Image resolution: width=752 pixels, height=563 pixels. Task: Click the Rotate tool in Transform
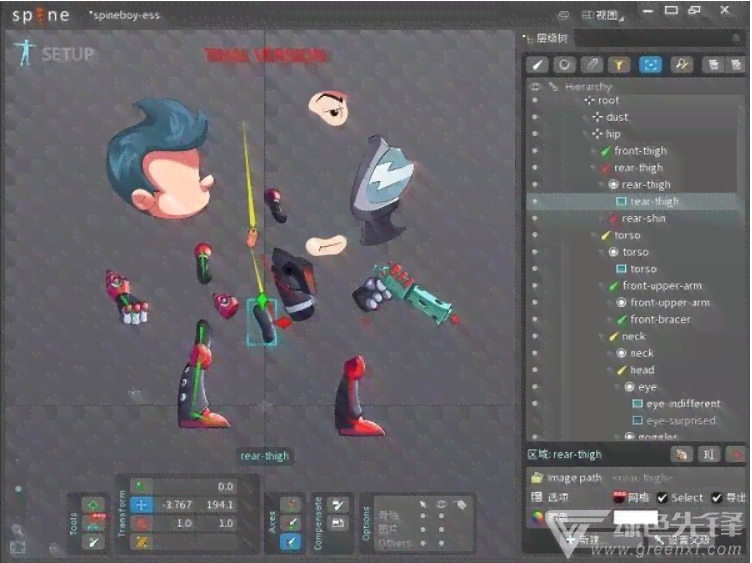141,486
